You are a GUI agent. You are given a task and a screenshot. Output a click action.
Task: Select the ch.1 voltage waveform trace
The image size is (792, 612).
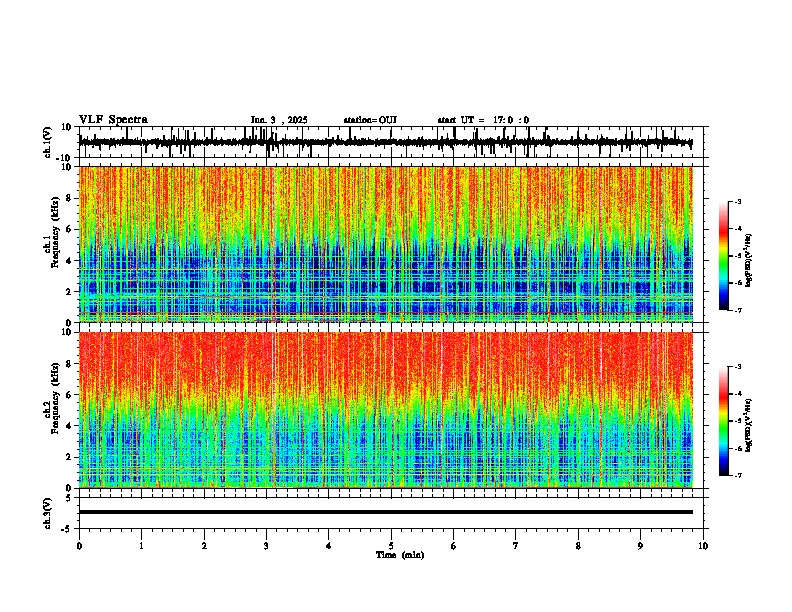[x=386, y=142]
